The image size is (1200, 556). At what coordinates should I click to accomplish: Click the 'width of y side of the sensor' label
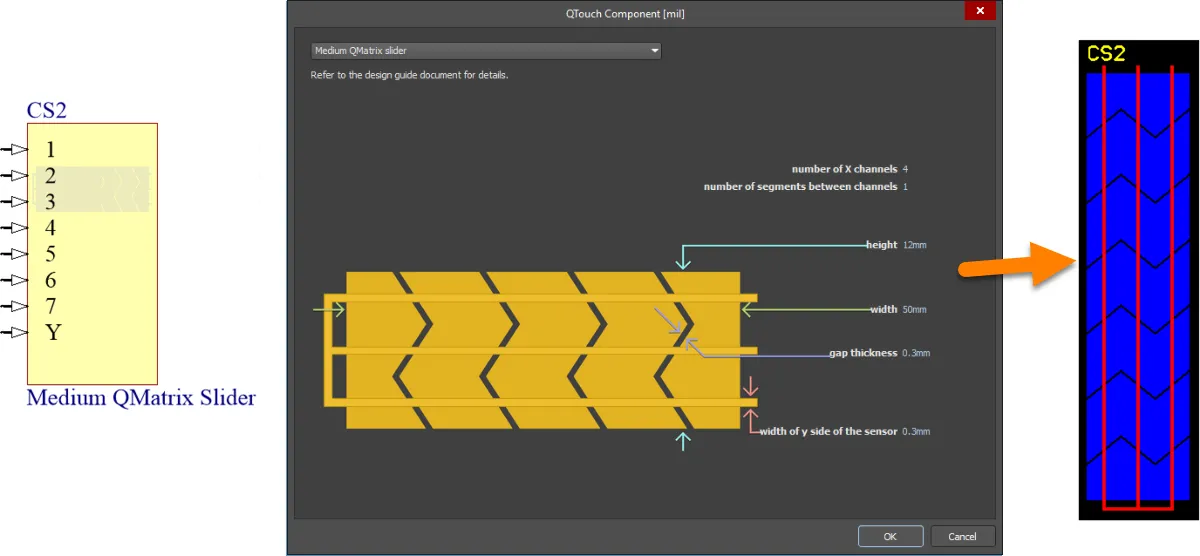tap(828, 432)
